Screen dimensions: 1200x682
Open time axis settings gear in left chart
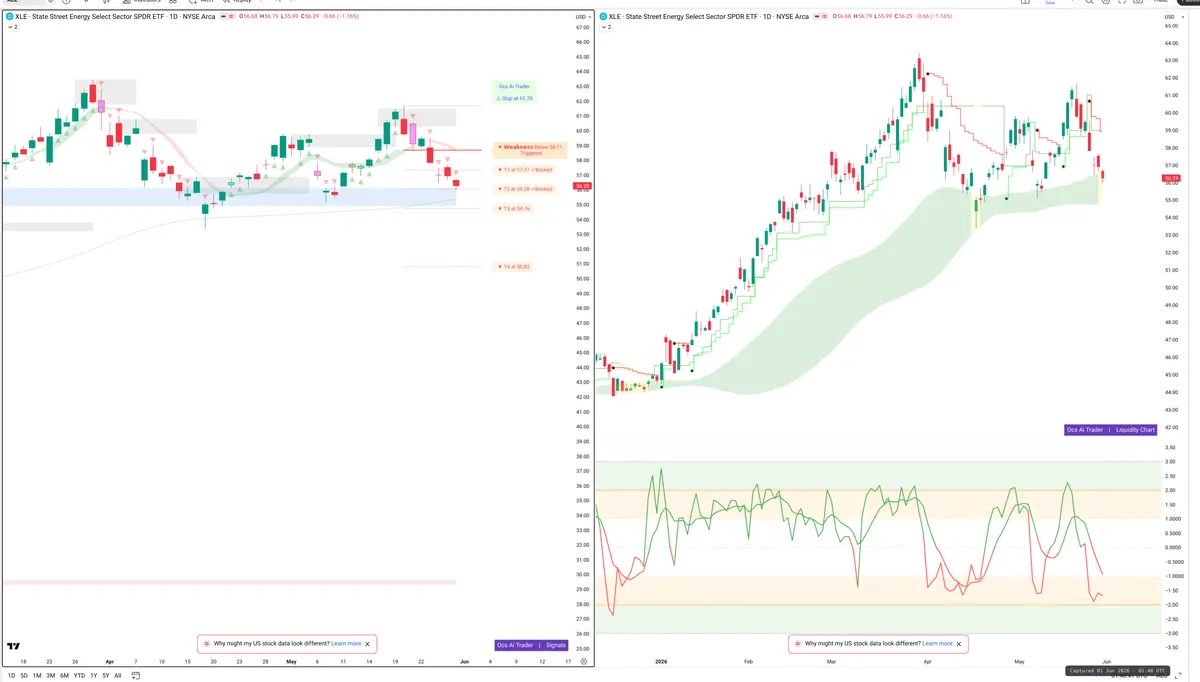click(583, 662)
